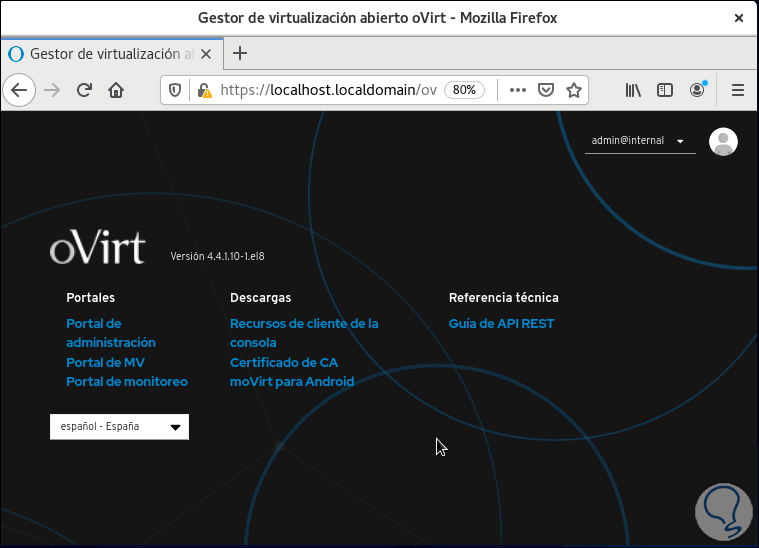Select the Gestor de virtualización tab
Image resolution: width=759 pixels, height=548 pixels.
(112, 54)
